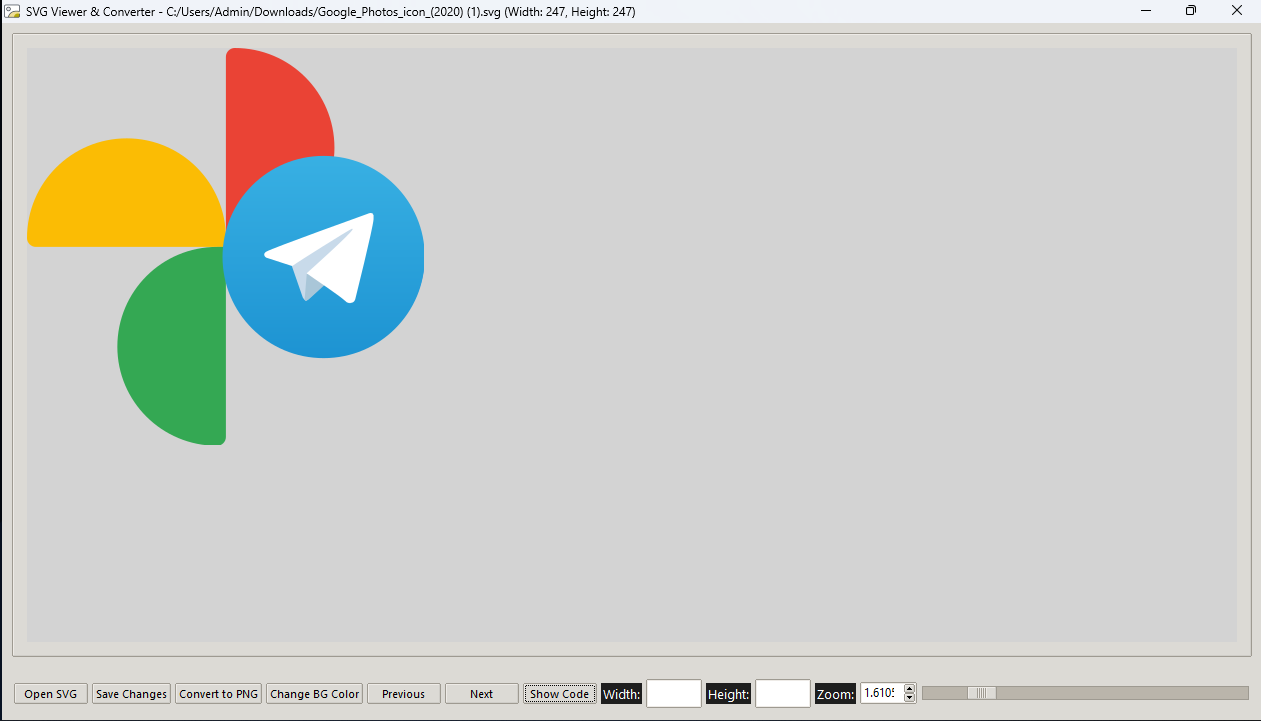
Task: Click the zoom slider handle
Action: pos(982,693)
